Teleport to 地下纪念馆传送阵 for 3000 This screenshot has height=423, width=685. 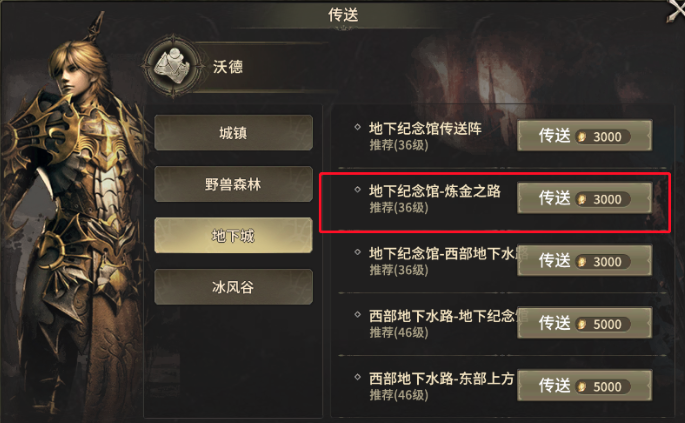pyautogui.click(x=585, y=136)
